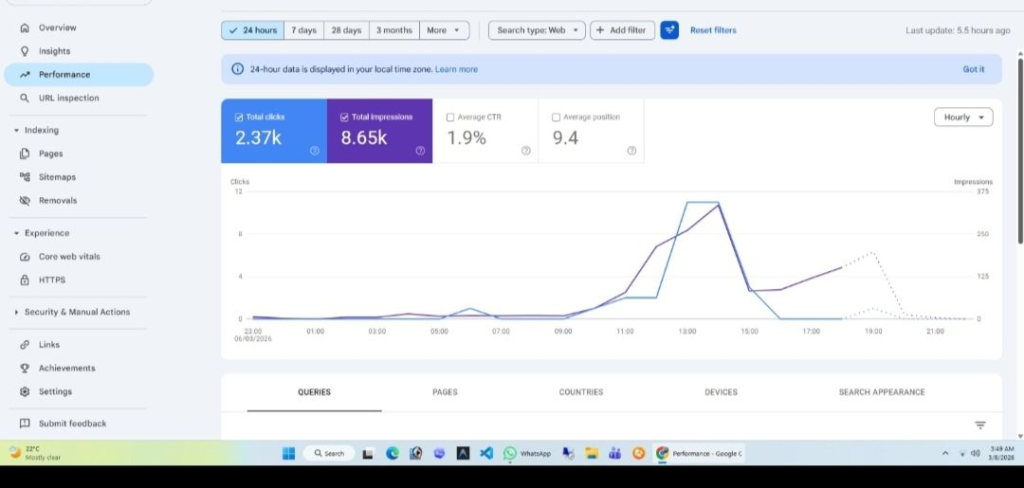Image resolution: width=1024 pixels, height=488 pixels.
Task: Open weather widget showing 22°C
Action: tap(35, 453)
